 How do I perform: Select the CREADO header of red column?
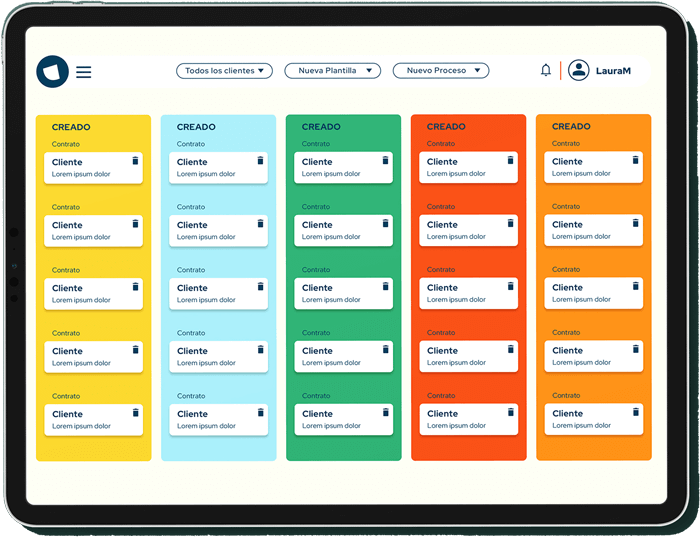click(x=446, y=127)
